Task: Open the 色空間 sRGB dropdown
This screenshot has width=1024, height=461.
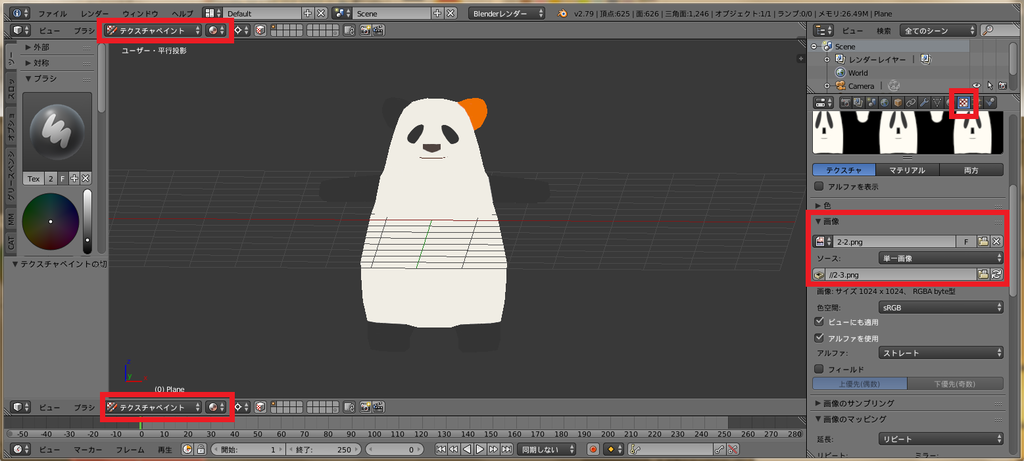Action: tap(940, 307)
